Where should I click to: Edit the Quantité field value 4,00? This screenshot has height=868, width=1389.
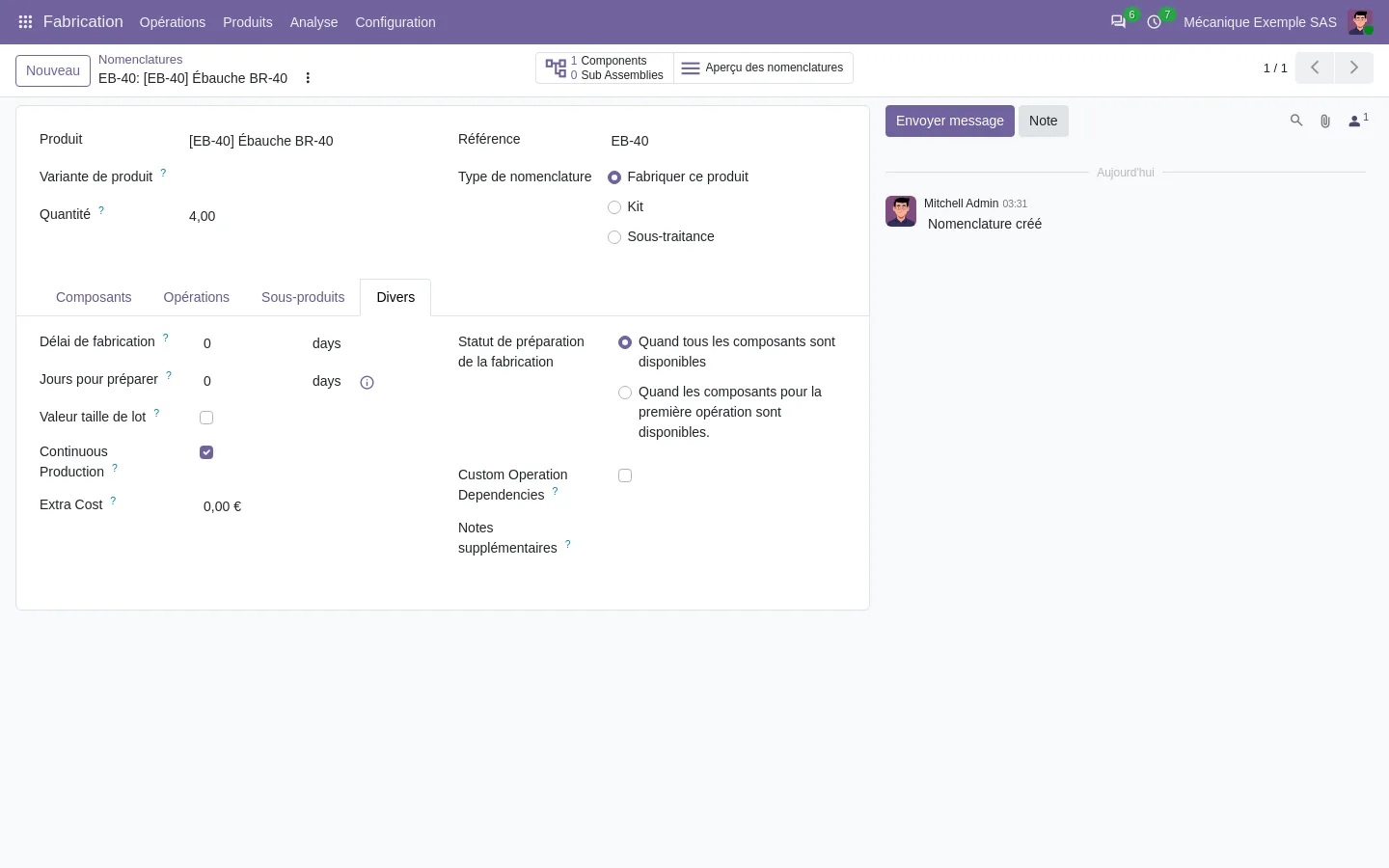click(x=307, y=216)
